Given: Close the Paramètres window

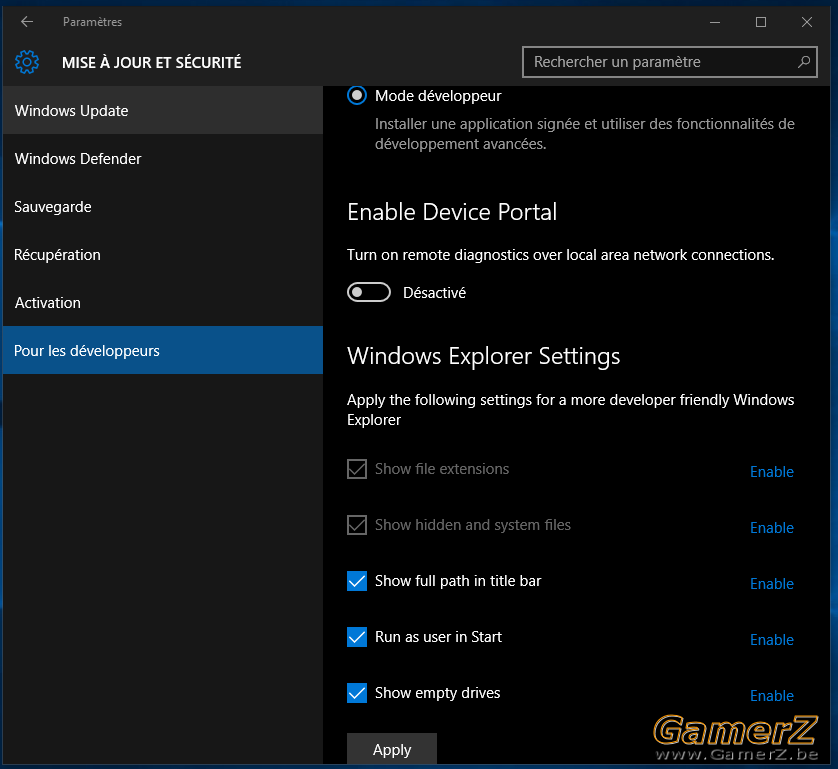Looking at the screenshot, I should (807, 22).
